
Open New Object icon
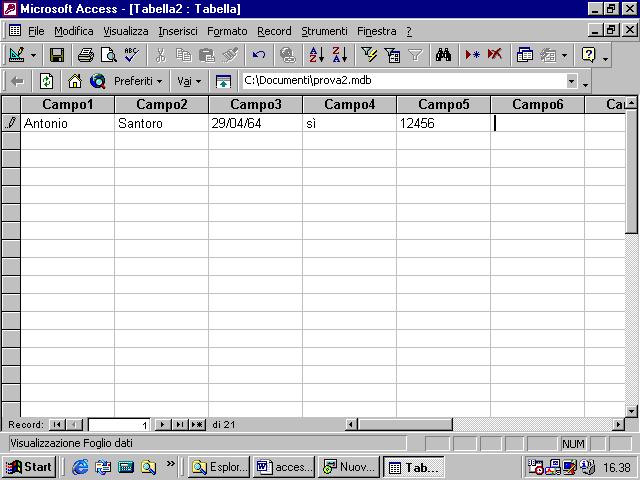coord(548,55)
